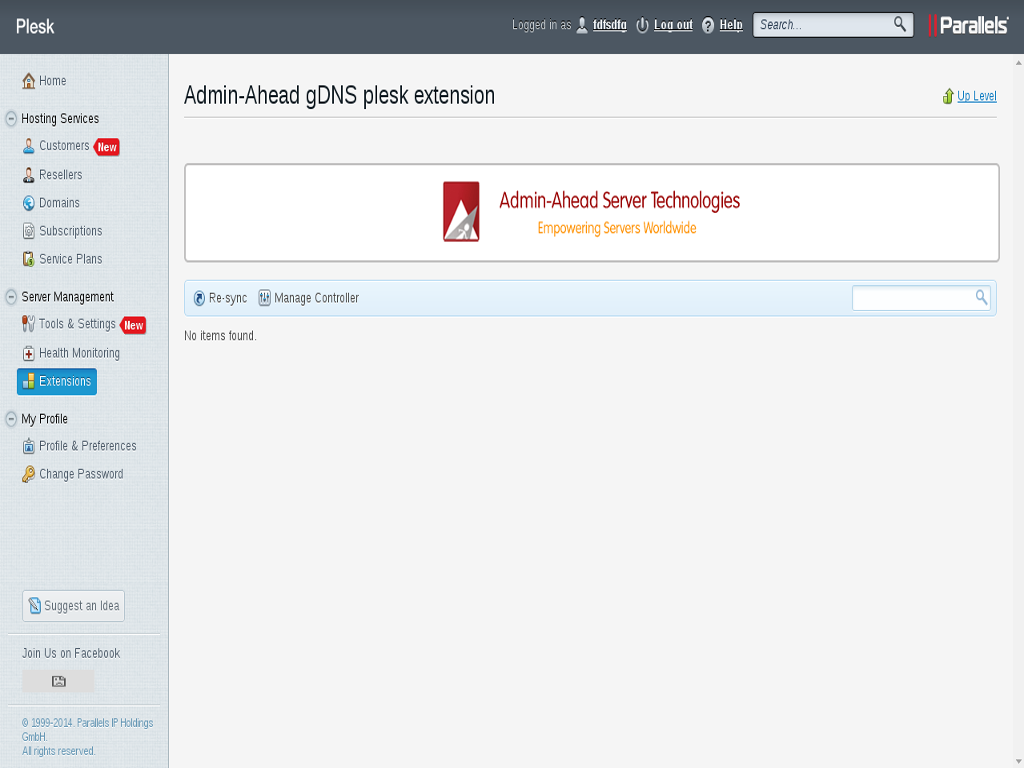The image size is (1024, 768).
Task: Collapse the Server Management section
Action: [x=11, y=297]
